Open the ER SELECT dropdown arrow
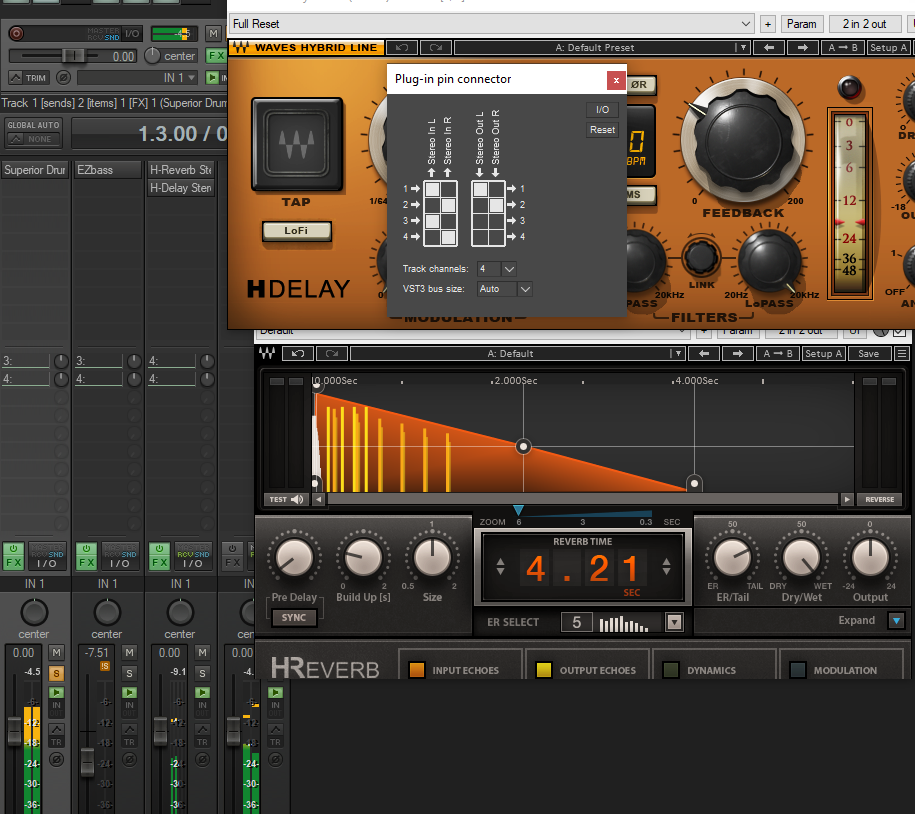The height and width of the screenshot is (814, 915). 674,623
